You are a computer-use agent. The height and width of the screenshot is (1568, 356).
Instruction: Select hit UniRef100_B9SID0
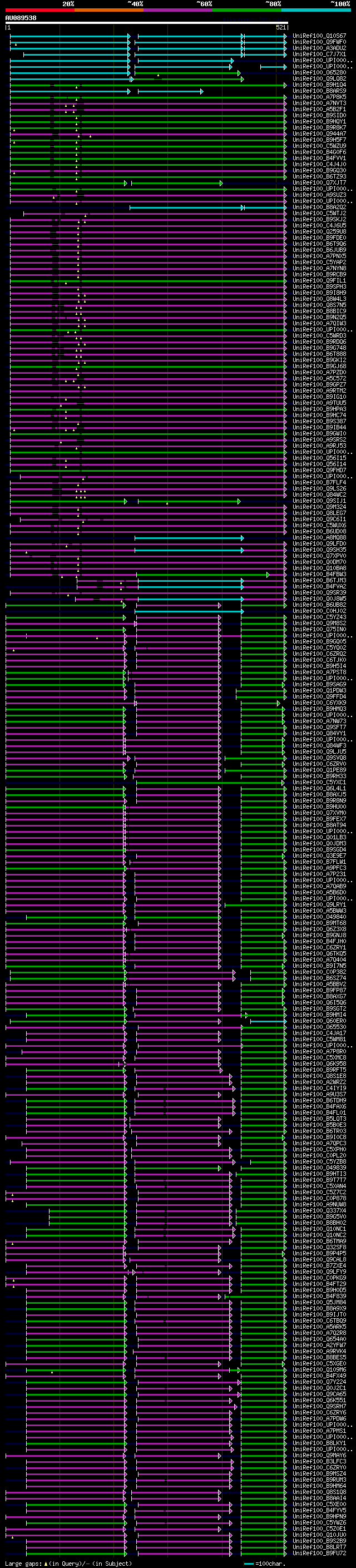coord(319,115)
